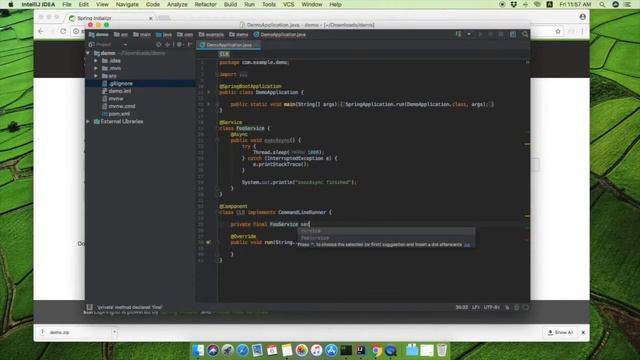Open Google Chrome from the dock

(376, 350)
